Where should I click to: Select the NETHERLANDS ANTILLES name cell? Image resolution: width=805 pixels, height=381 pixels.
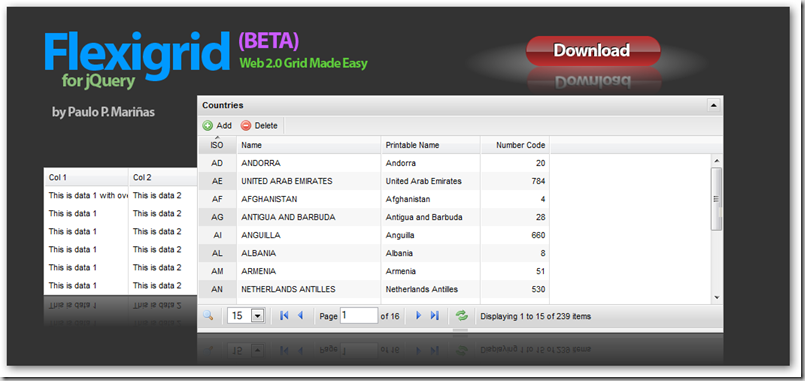309,289
